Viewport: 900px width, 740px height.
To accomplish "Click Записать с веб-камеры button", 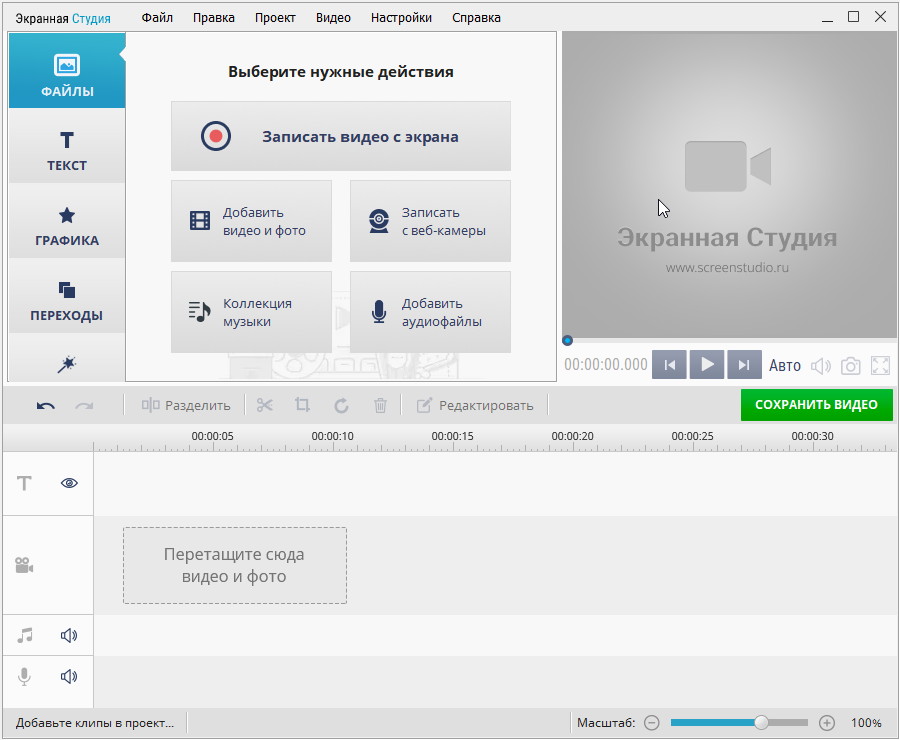I will (x=430, y=221).
